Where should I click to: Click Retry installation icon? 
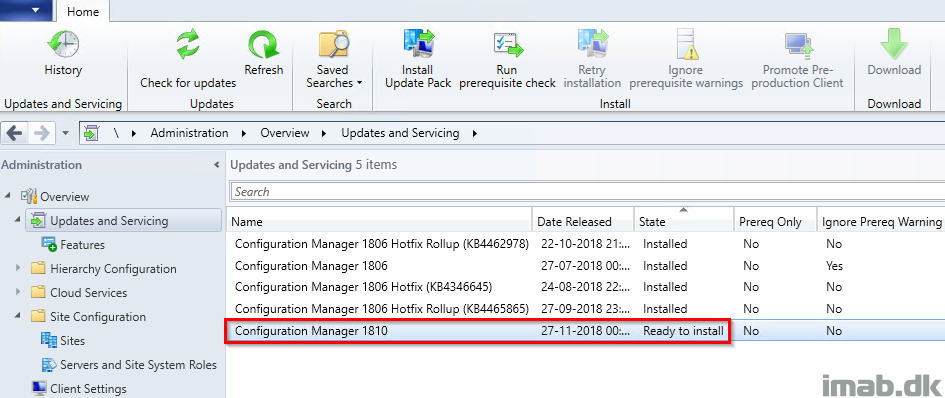click(592, 45)
